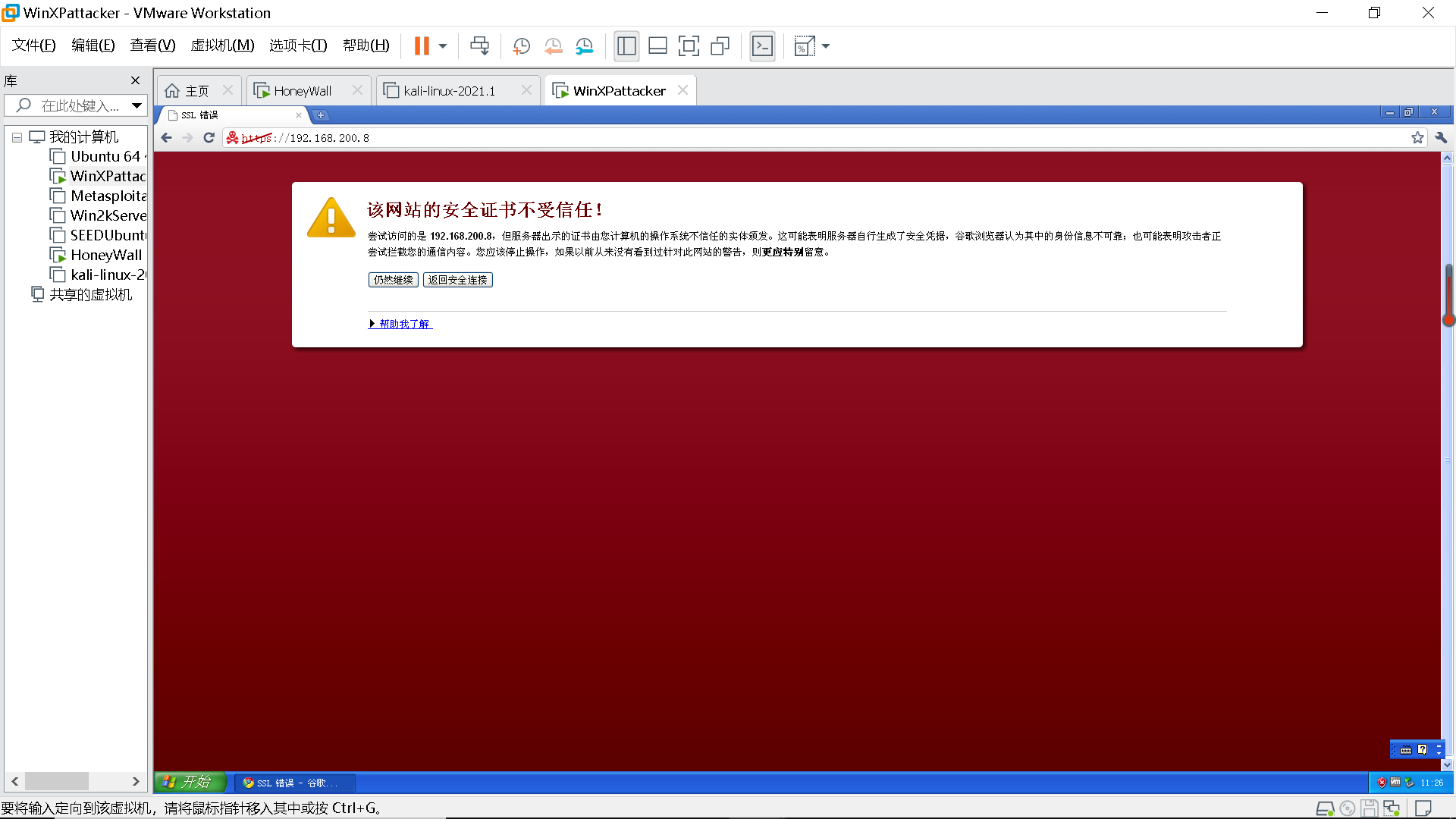Take a snapshot of the VM
Screen dimensions: 1456x819
point(521,46)
